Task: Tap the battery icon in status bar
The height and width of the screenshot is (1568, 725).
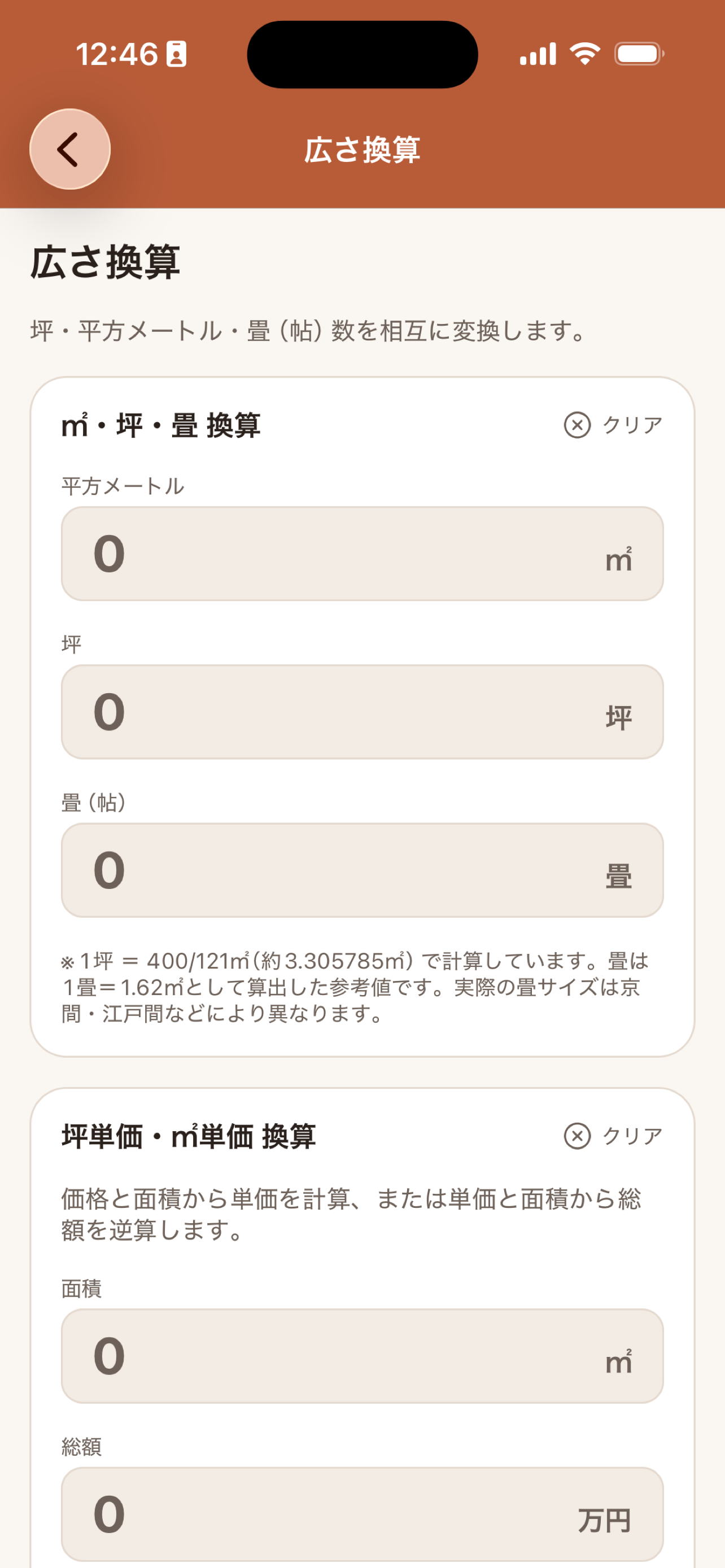Action: (639, 54)
